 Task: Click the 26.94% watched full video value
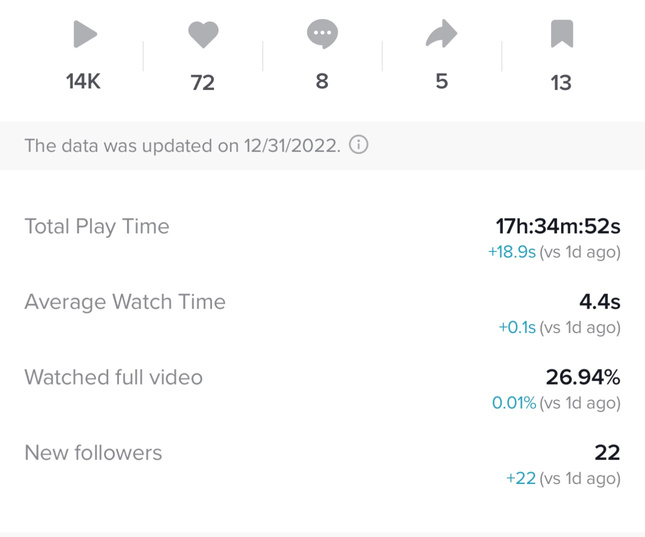tap(583, 377)
